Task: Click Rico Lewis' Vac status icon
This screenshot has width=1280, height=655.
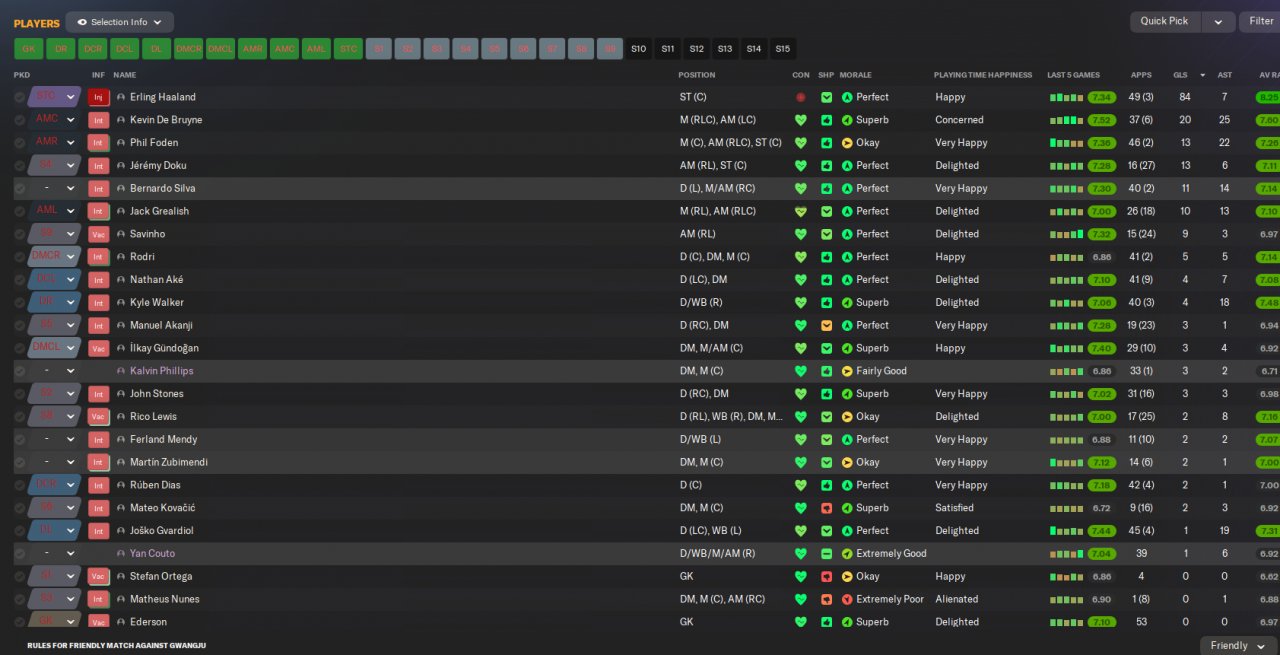Action: pyautogui.click(x=98, y=416)
